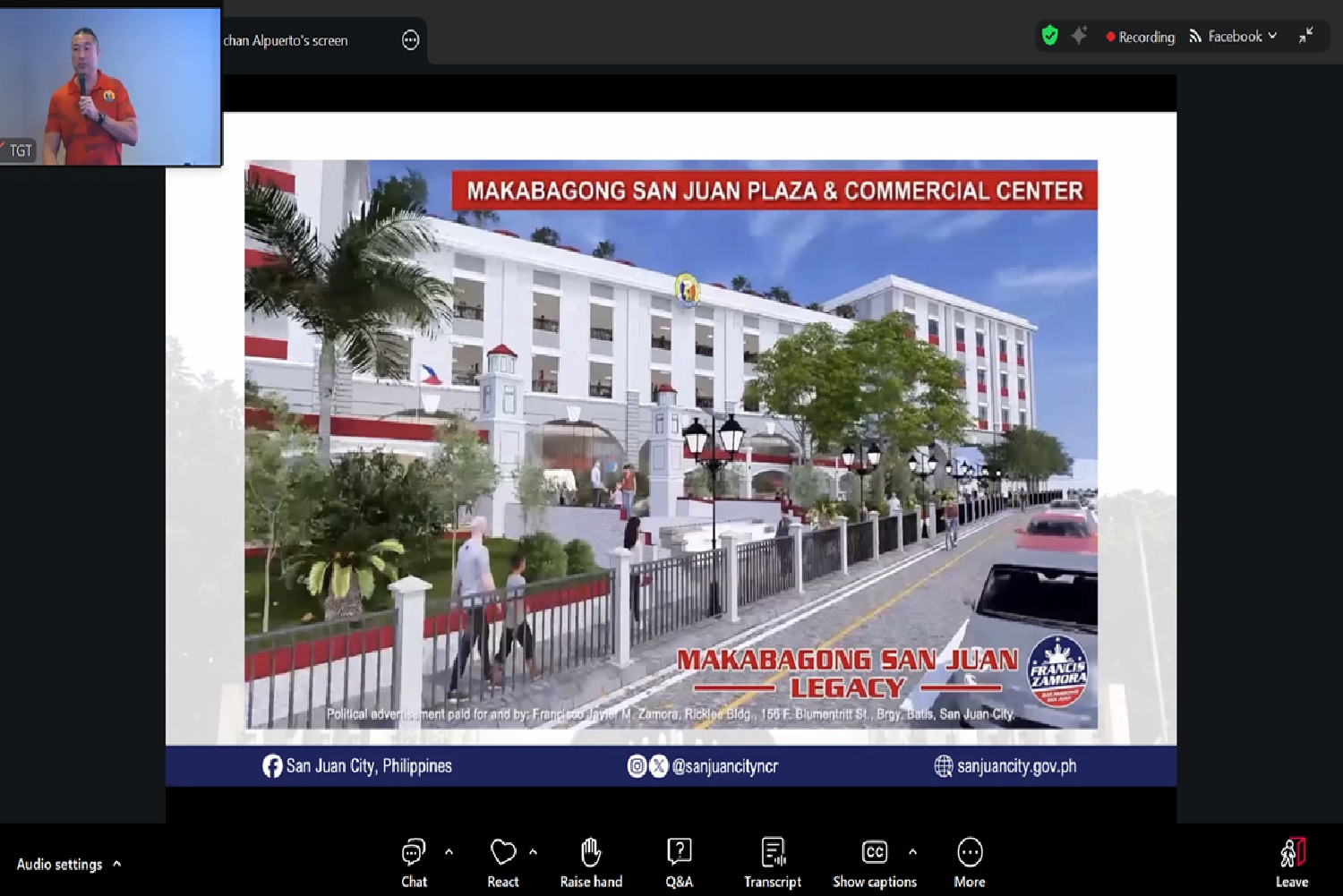Toggle Raise hand
This screenshot has height=896, width=1343.
coord(591,862)
